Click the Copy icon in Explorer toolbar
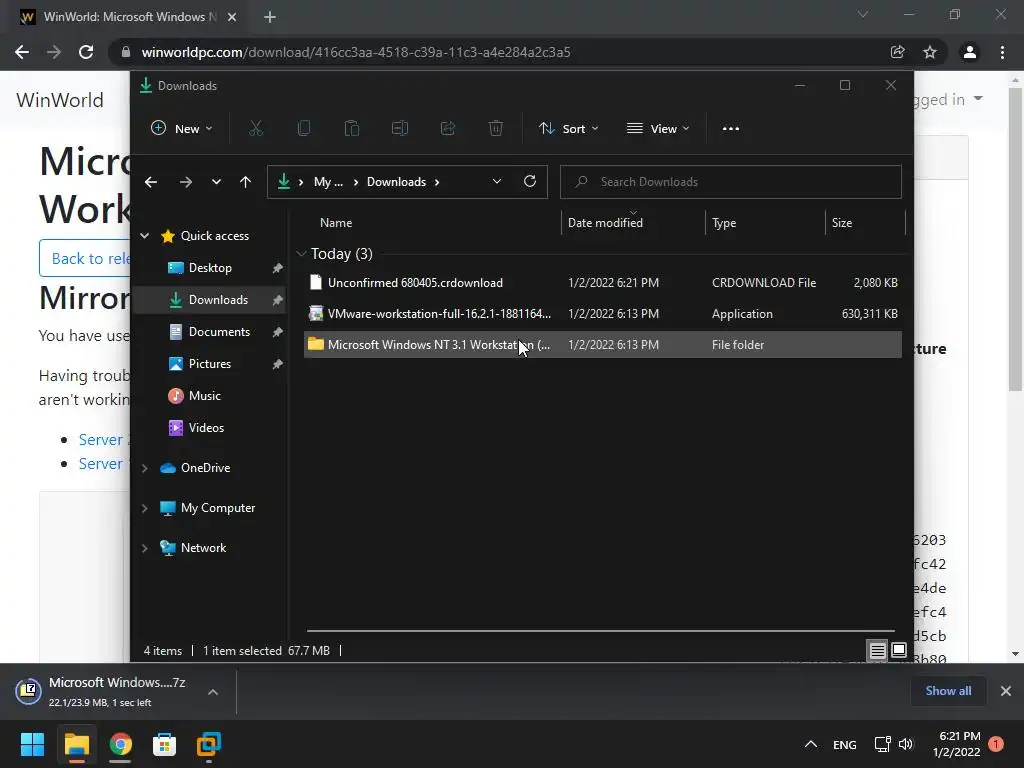Viewport: 1024px width, 768px height. 304,129
